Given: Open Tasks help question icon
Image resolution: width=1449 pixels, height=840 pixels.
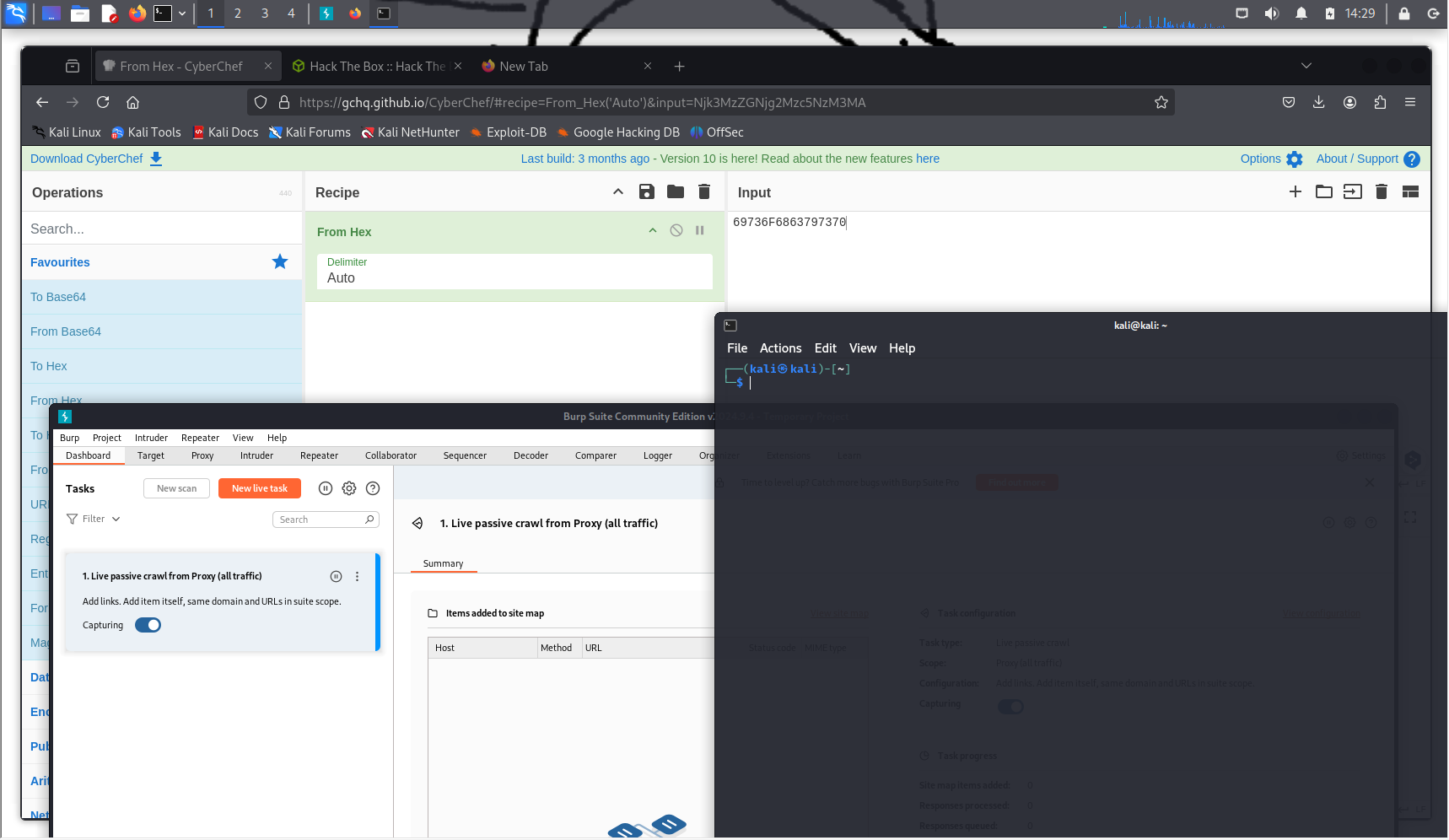Looking at the screenshot, I should 373,488.
